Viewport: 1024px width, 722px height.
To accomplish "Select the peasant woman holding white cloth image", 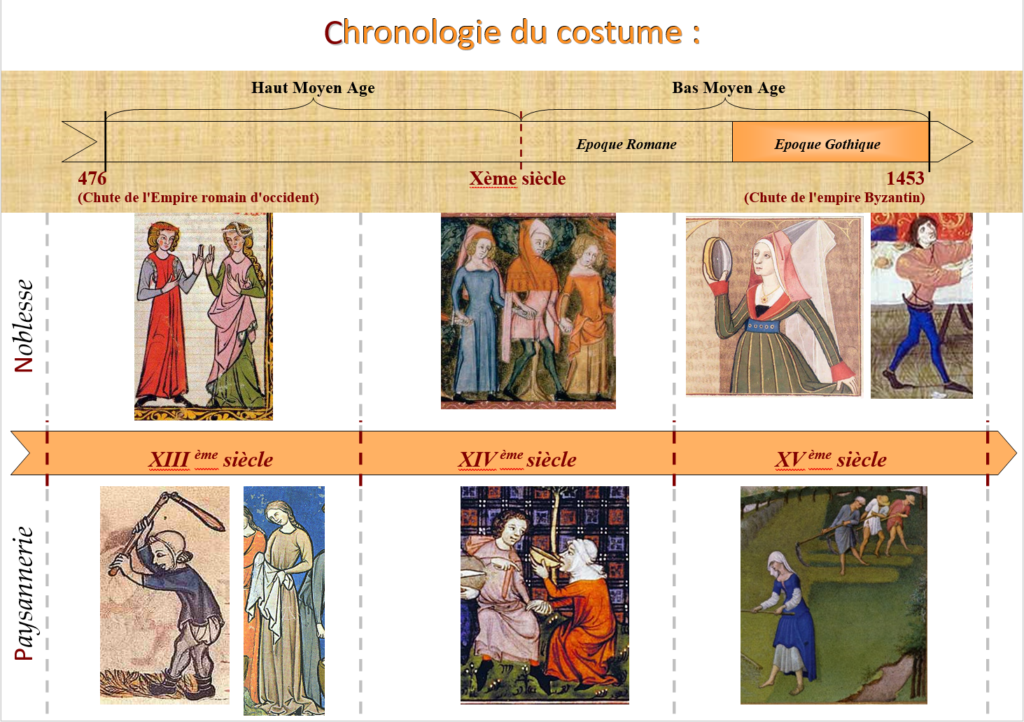I will [x=284, y=601].
